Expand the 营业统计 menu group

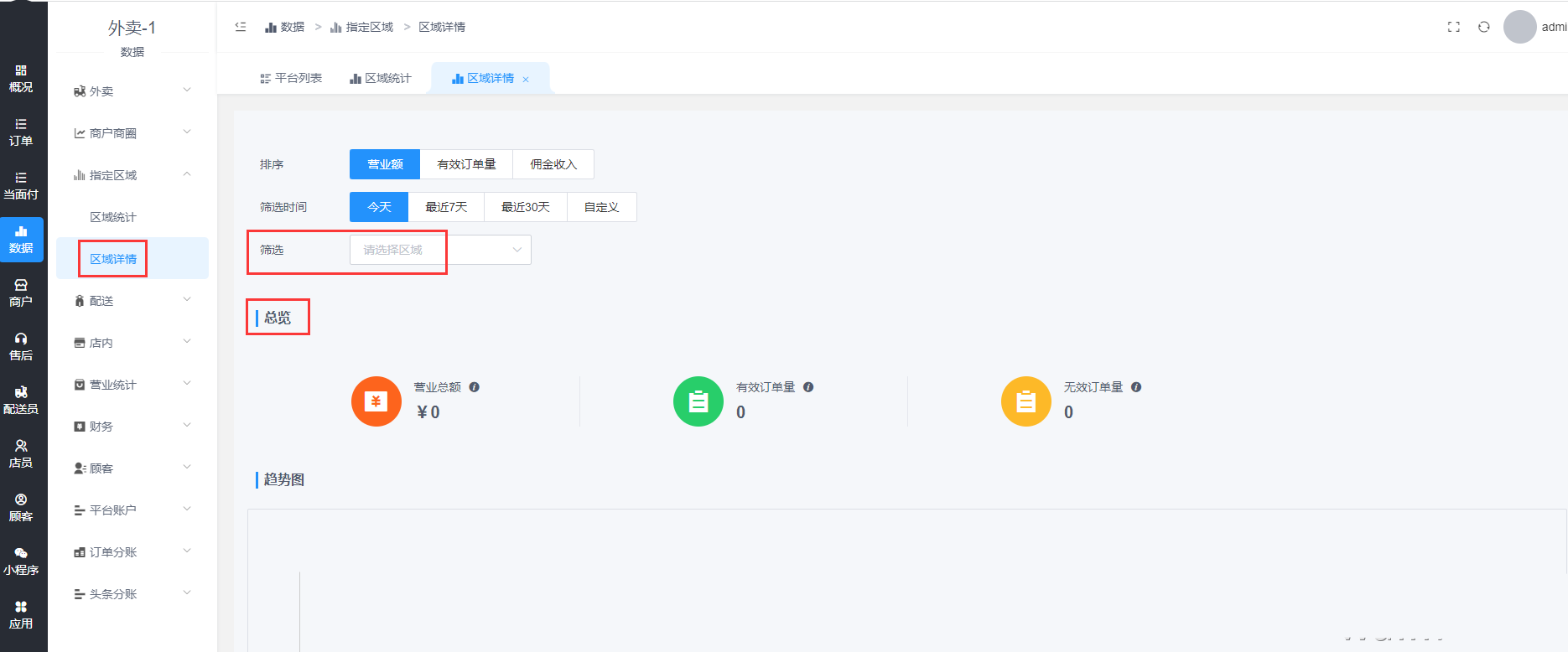click(132, 385)
